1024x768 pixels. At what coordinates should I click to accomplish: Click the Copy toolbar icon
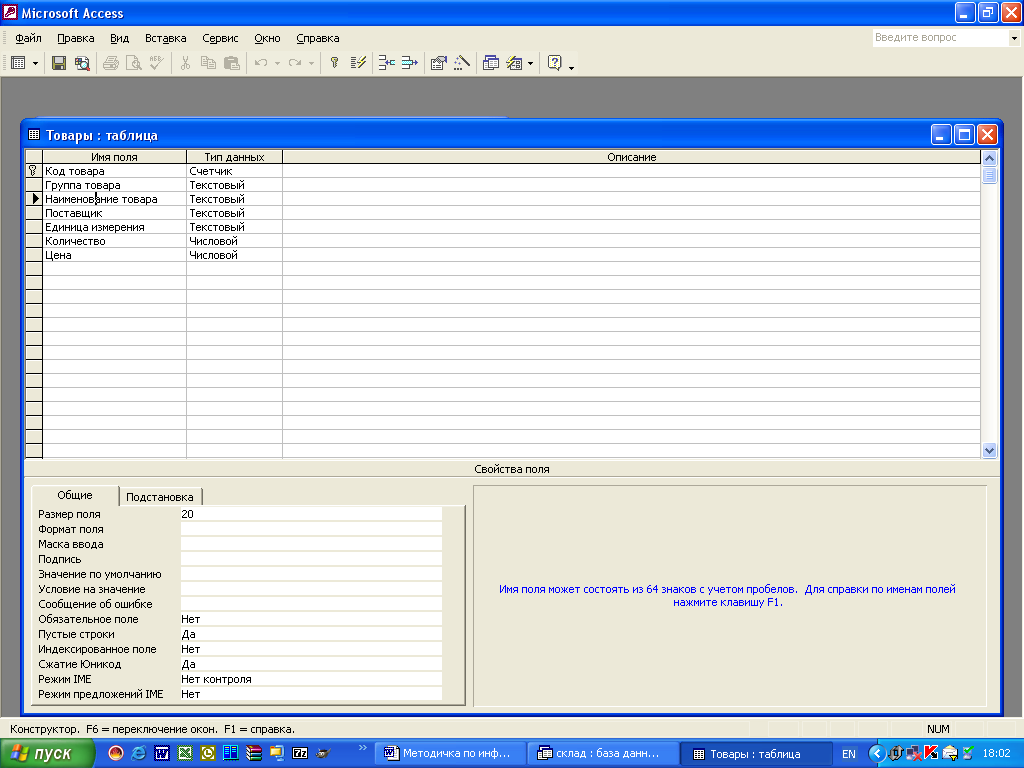(x=208, y=63)
